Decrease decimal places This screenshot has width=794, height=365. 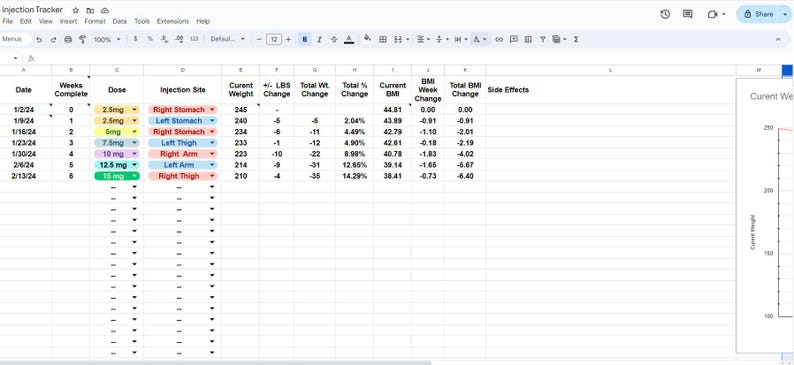point(164,39)
